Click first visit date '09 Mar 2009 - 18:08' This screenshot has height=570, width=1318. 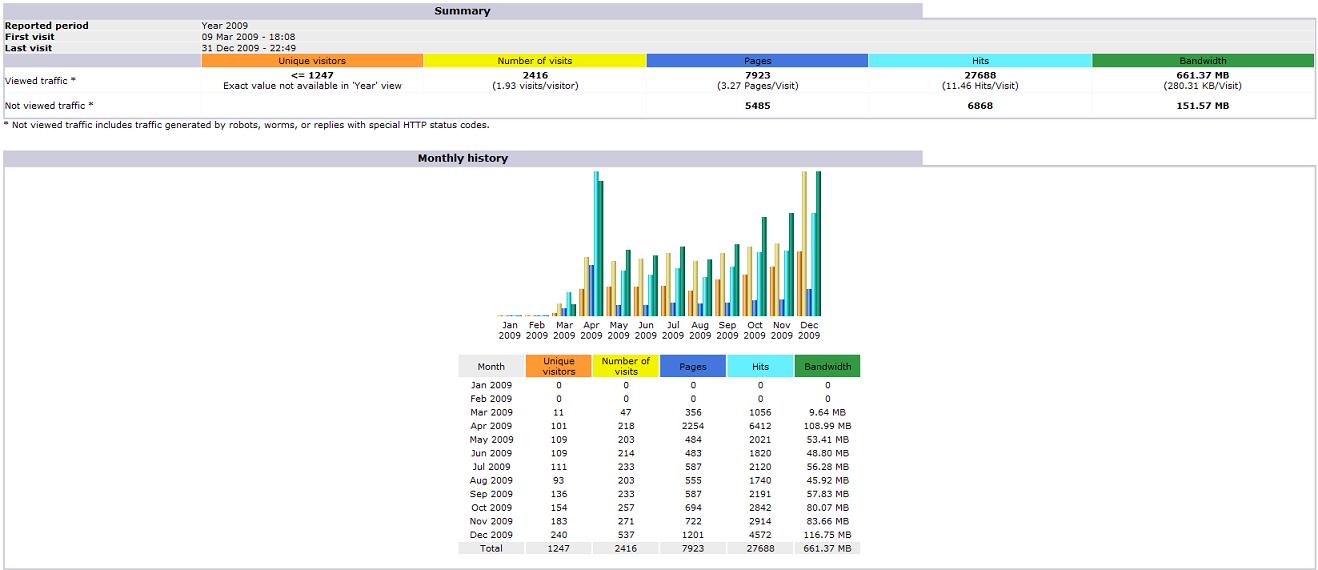click(248, 36)
